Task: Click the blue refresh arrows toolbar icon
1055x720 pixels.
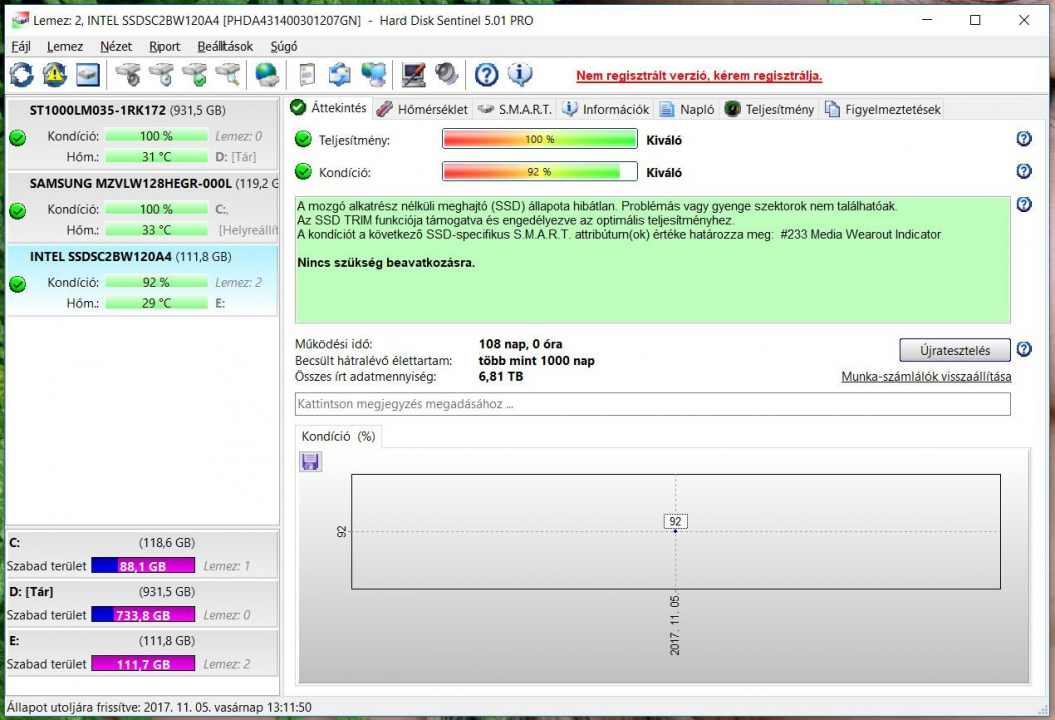Action: coord(22,75)
